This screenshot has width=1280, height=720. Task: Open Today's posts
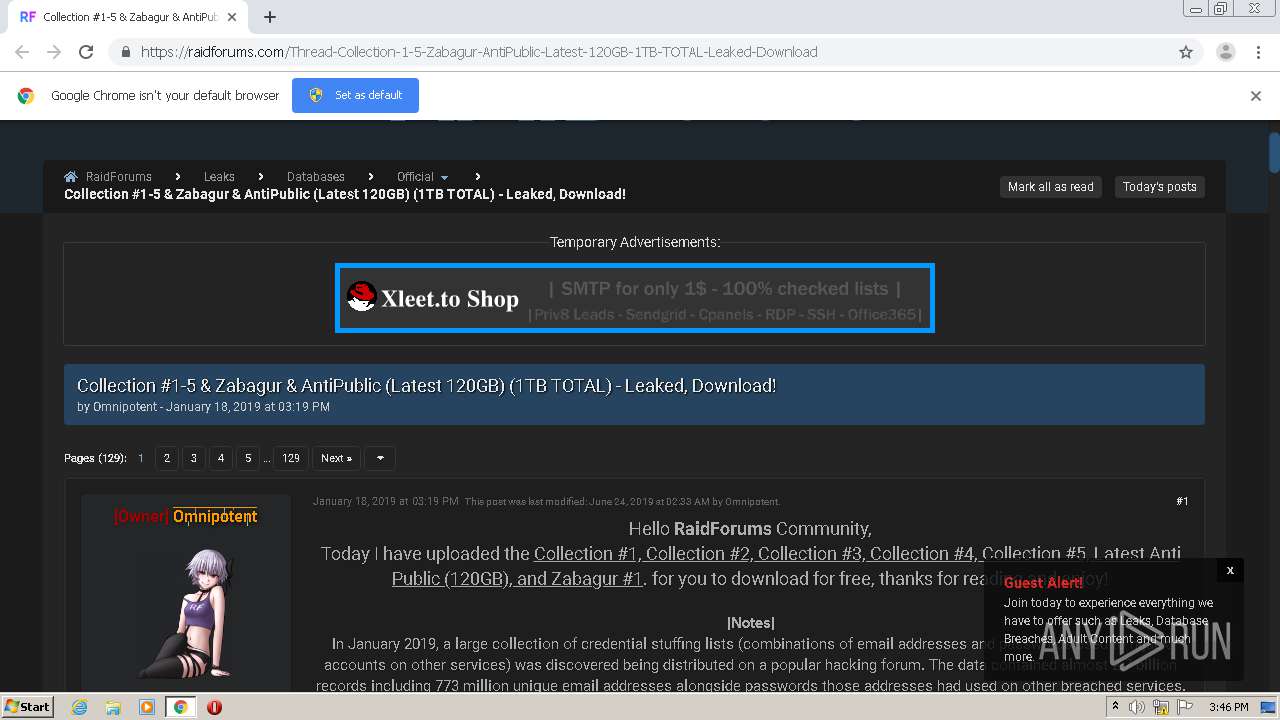1159,187
